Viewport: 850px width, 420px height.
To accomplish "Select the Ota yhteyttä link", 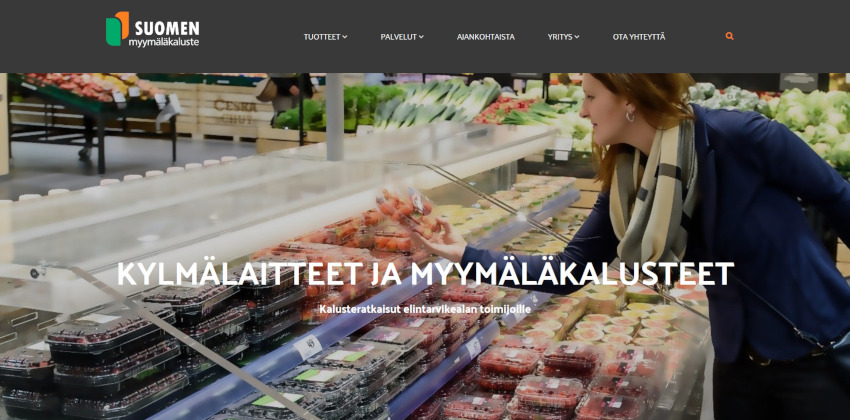I will (x=639, y=37).
